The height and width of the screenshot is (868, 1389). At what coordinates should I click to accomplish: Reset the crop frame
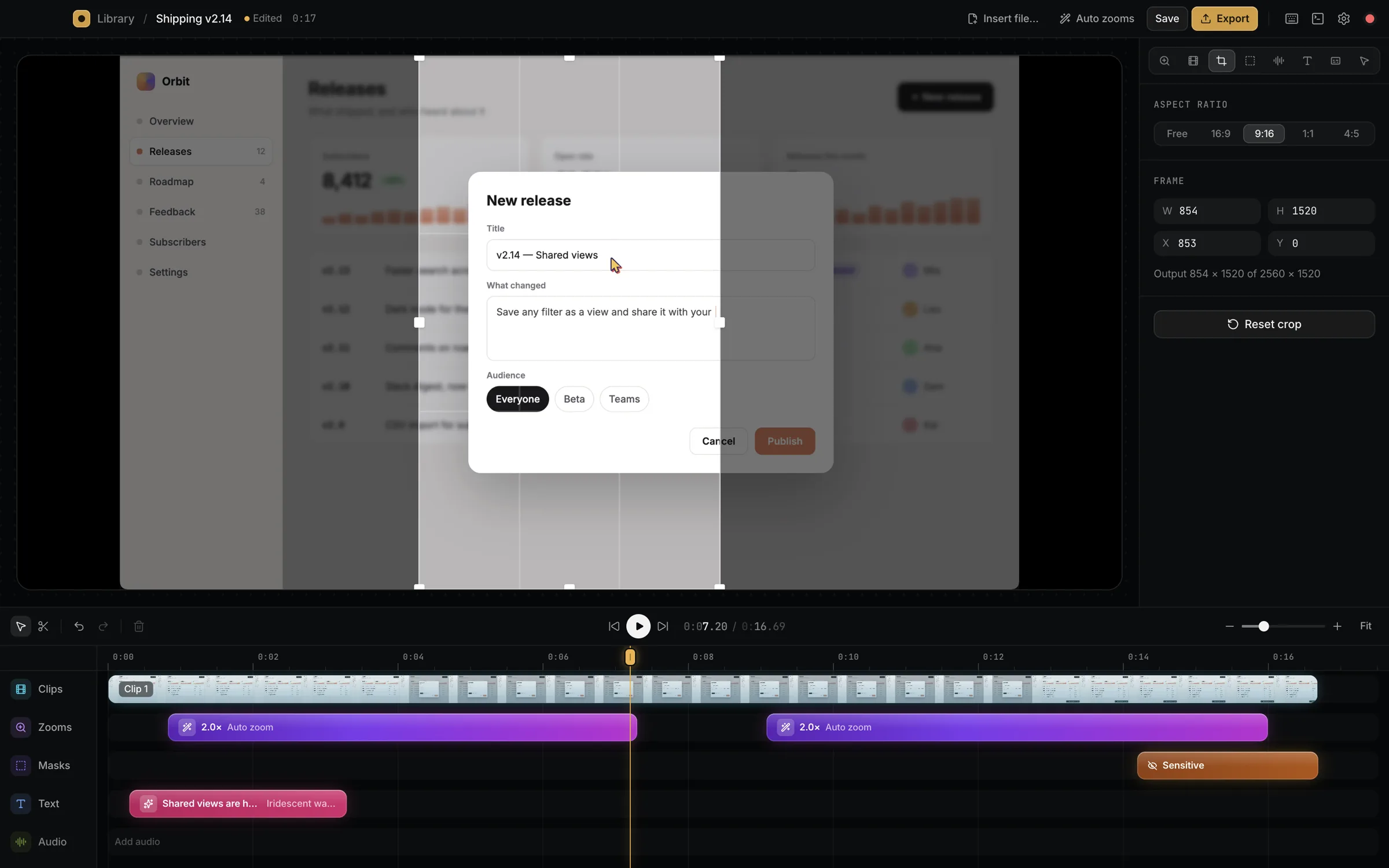1264,324
